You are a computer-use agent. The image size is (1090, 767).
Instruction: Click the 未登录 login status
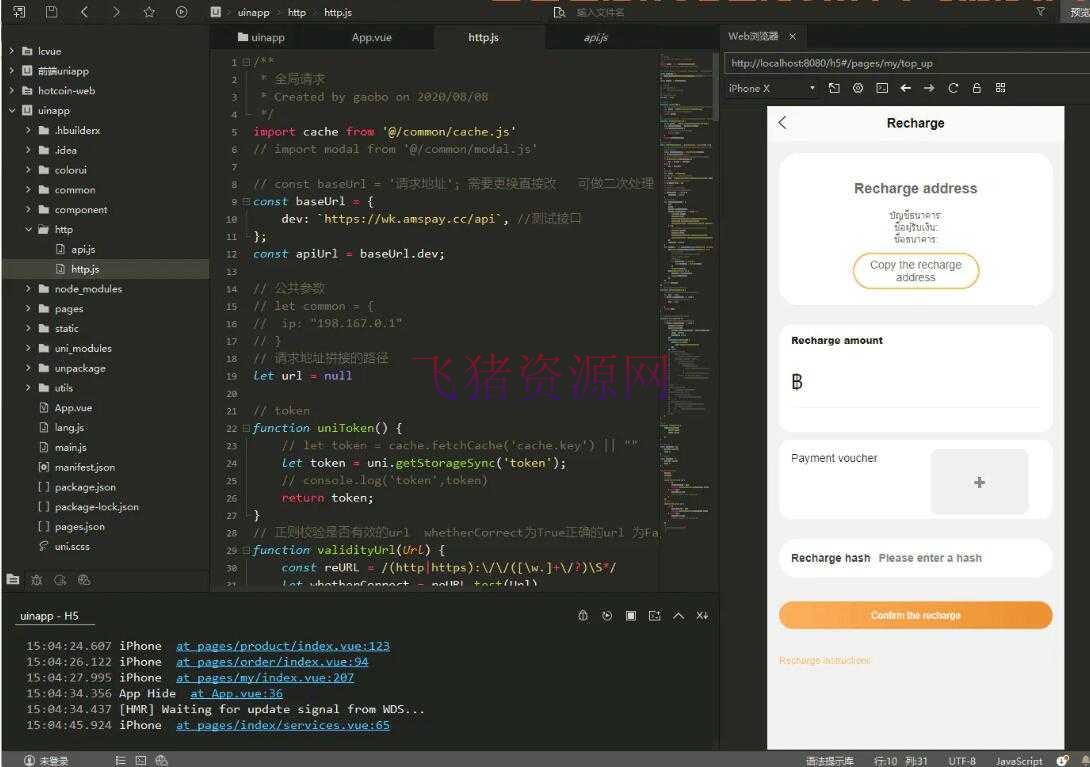pyautogui.click(x=47, y=761)
